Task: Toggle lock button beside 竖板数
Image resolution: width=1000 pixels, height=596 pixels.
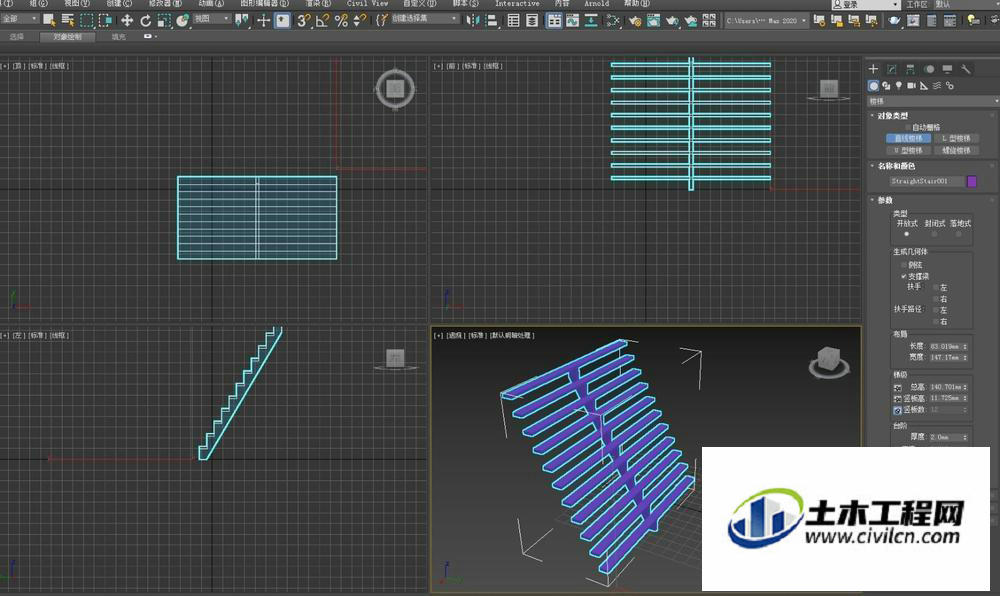Action: click(897, 410)
